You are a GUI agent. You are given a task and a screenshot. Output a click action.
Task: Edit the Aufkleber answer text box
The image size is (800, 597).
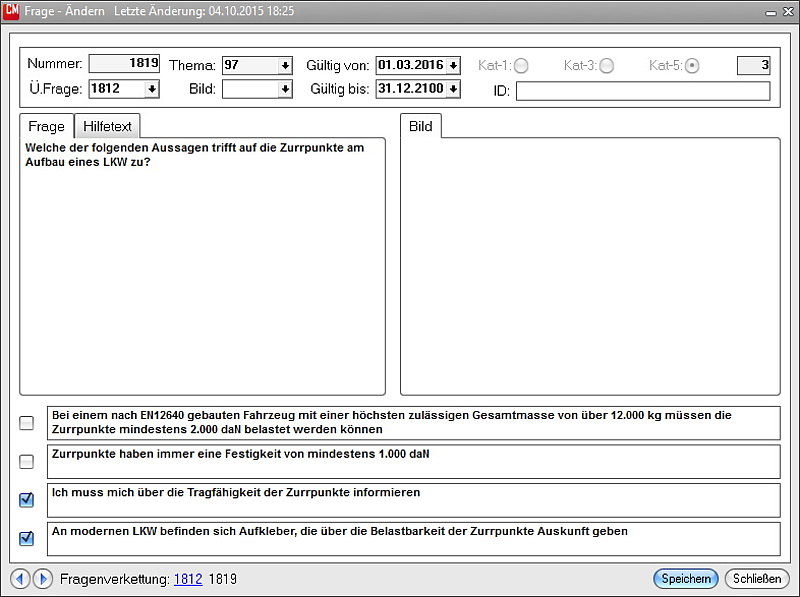tap(414, 539)
